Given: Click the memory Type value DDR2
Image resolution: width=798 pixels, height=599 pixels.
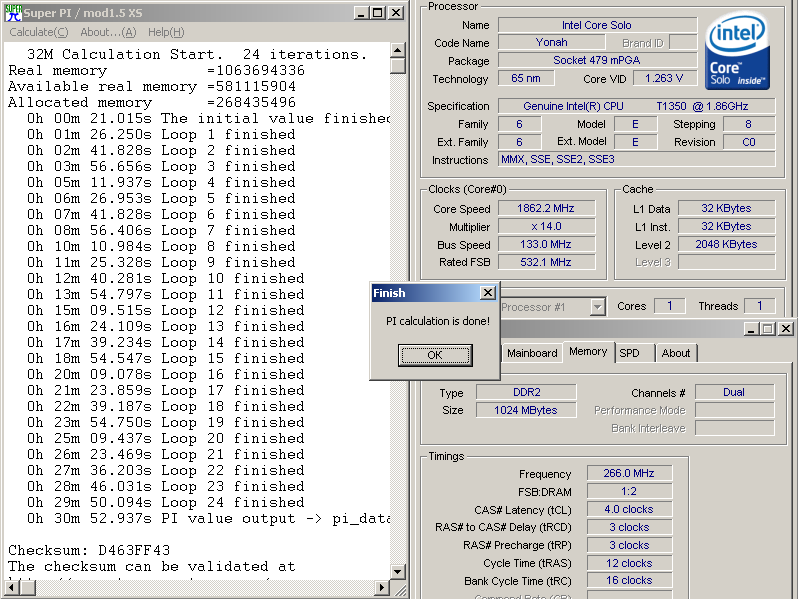Looking at the screenshot, I should coord(526,392).
